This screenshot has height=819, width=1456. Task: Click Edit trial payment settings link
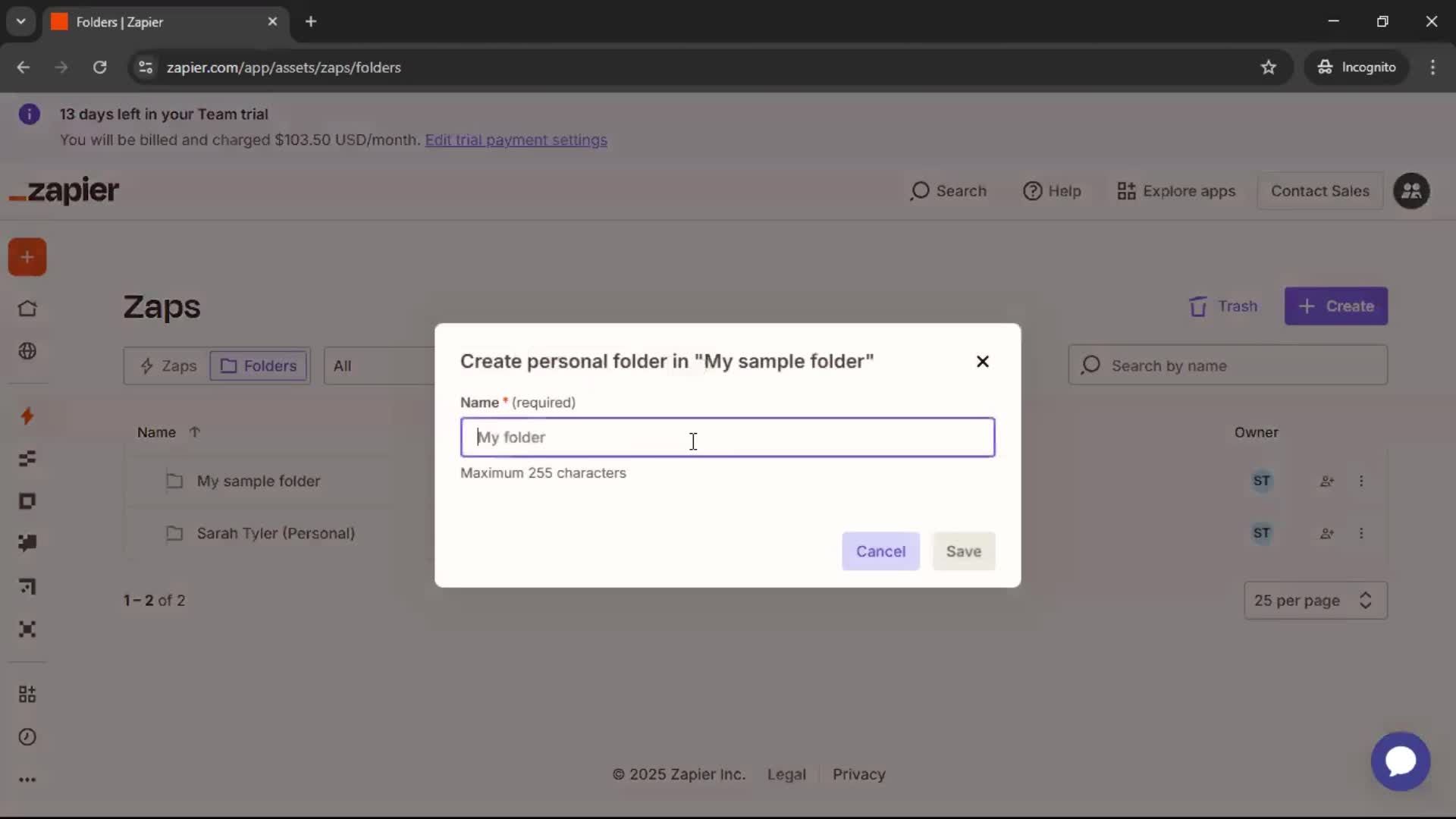516,140
